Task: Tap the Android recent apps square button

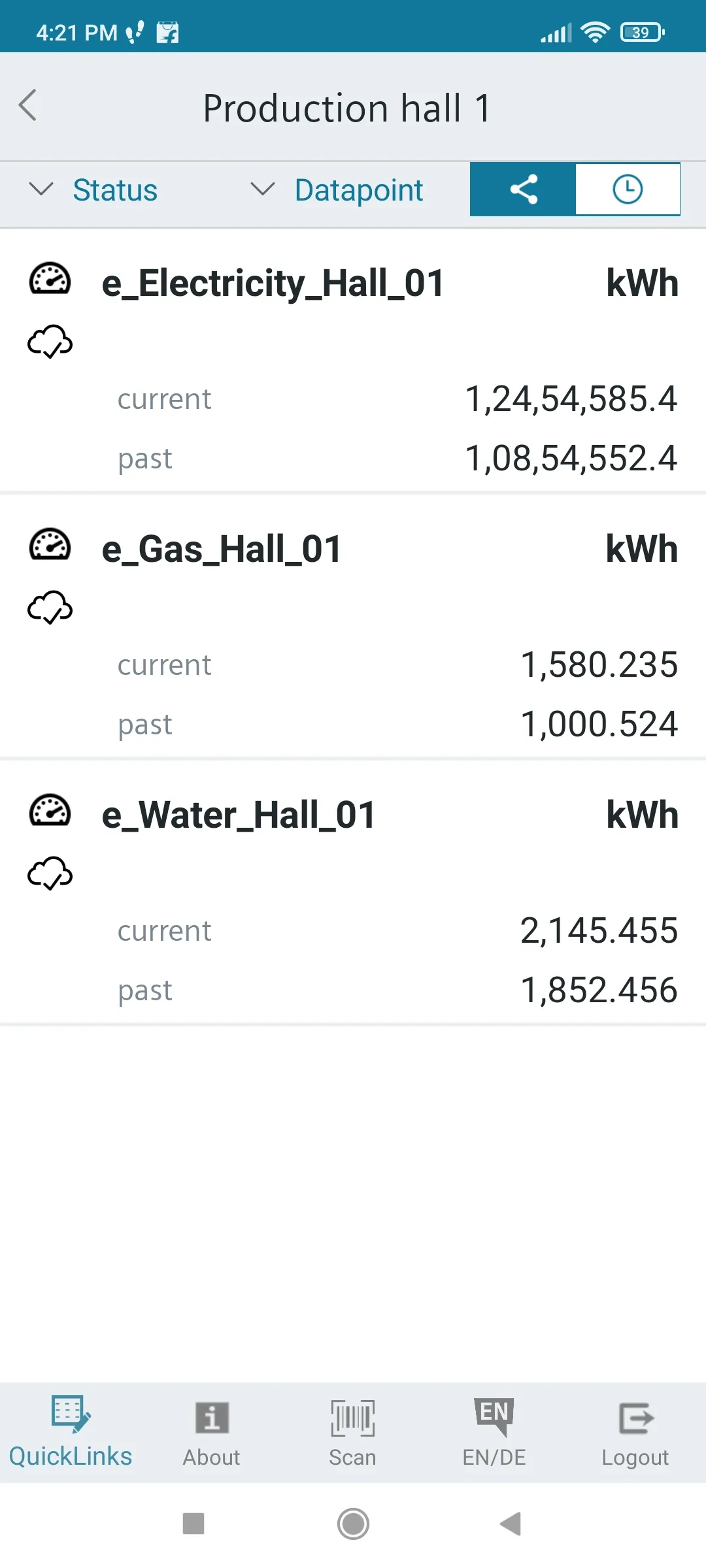Action: pos(193,1524)
